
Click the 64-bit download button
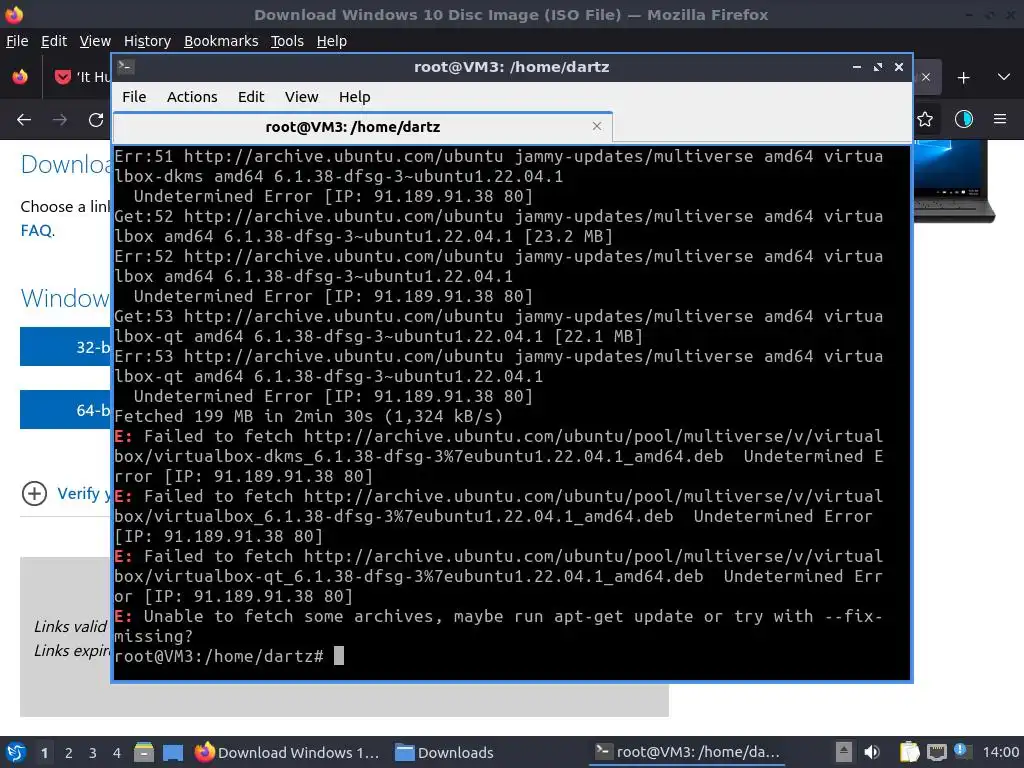65,410
